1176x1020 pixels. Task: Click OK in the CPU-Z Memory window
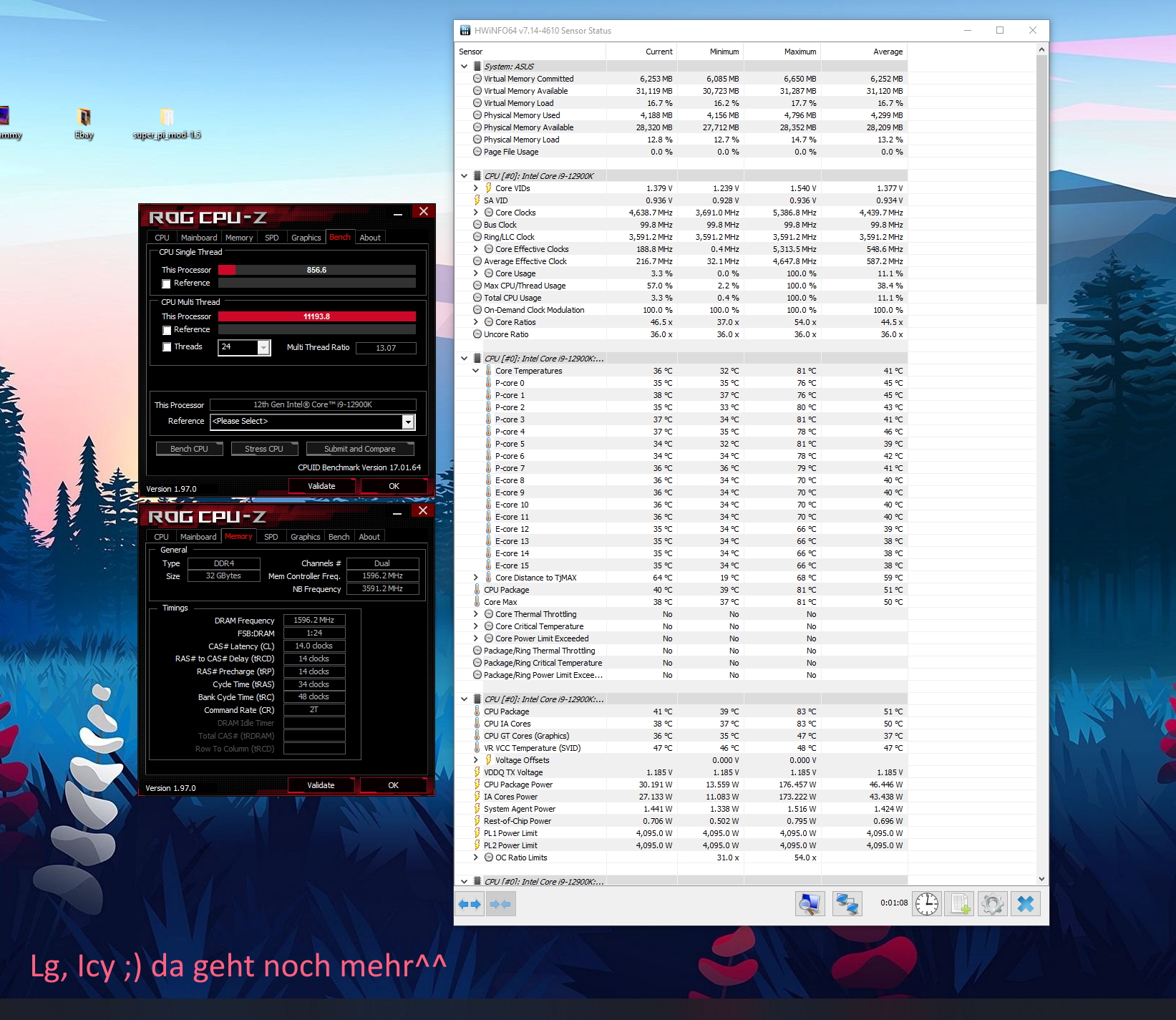click(x=393, y=785)
